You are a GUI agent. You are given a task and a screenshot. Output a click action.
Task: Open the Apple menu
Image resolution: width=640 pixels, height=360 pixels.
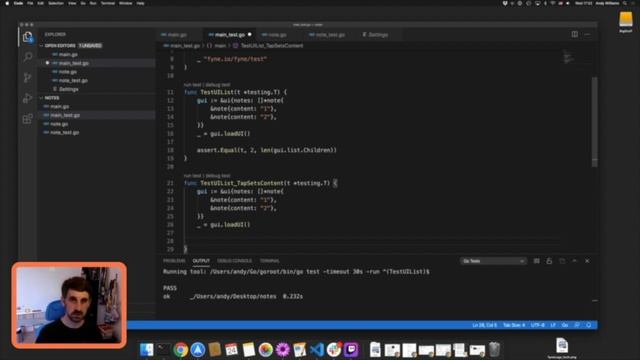point(7,3)
